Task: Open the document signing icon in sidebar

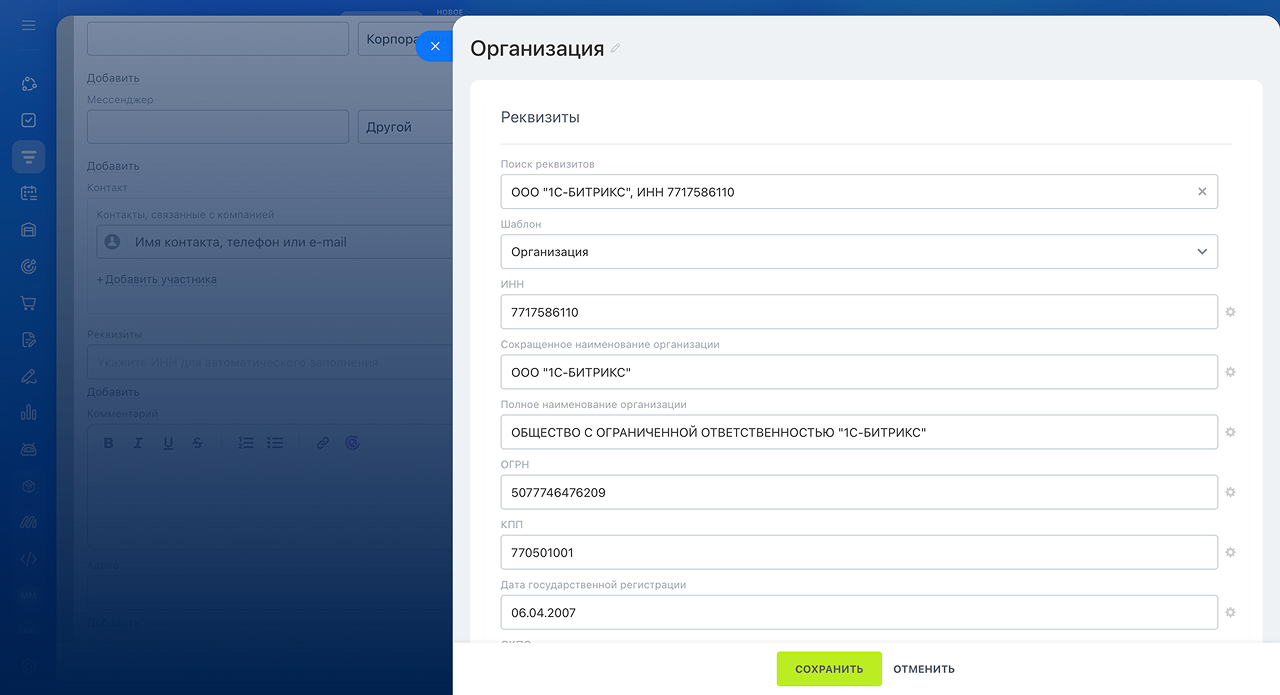Action: coord(28,340)
